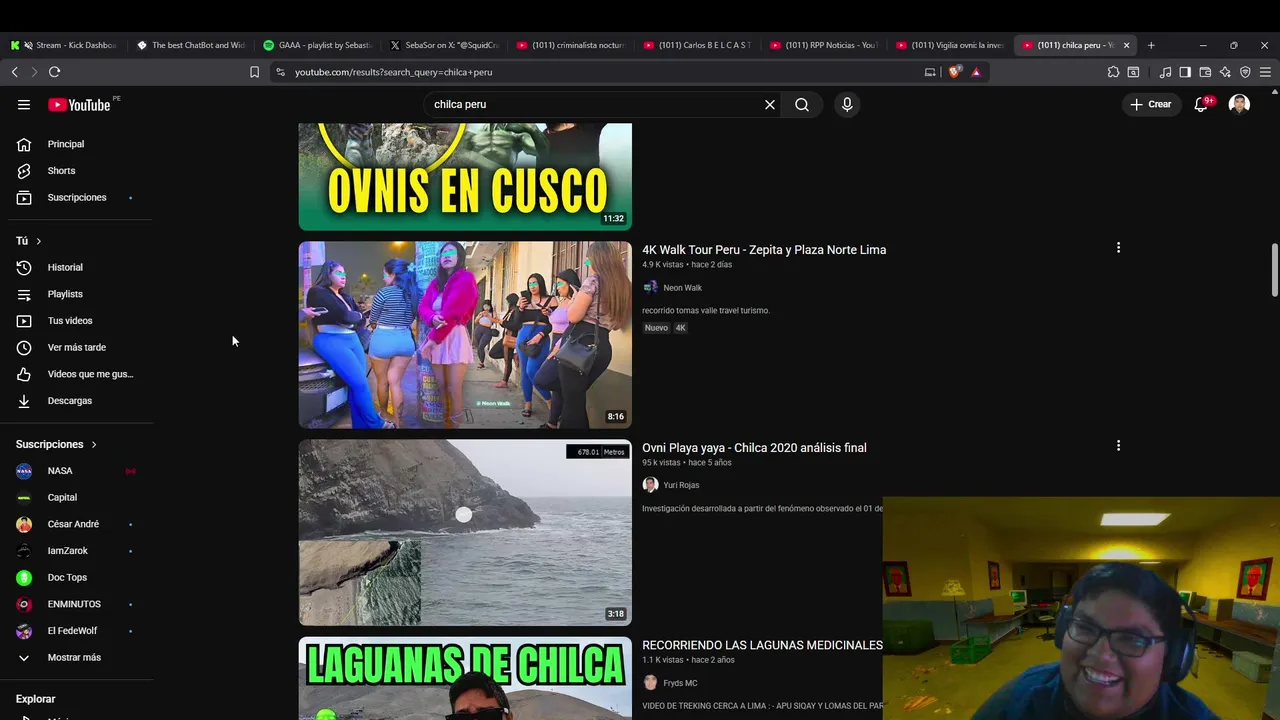1280x720 pixels.
Task: Click the thumbs-up liked videos icon
Action: point(24,374)
